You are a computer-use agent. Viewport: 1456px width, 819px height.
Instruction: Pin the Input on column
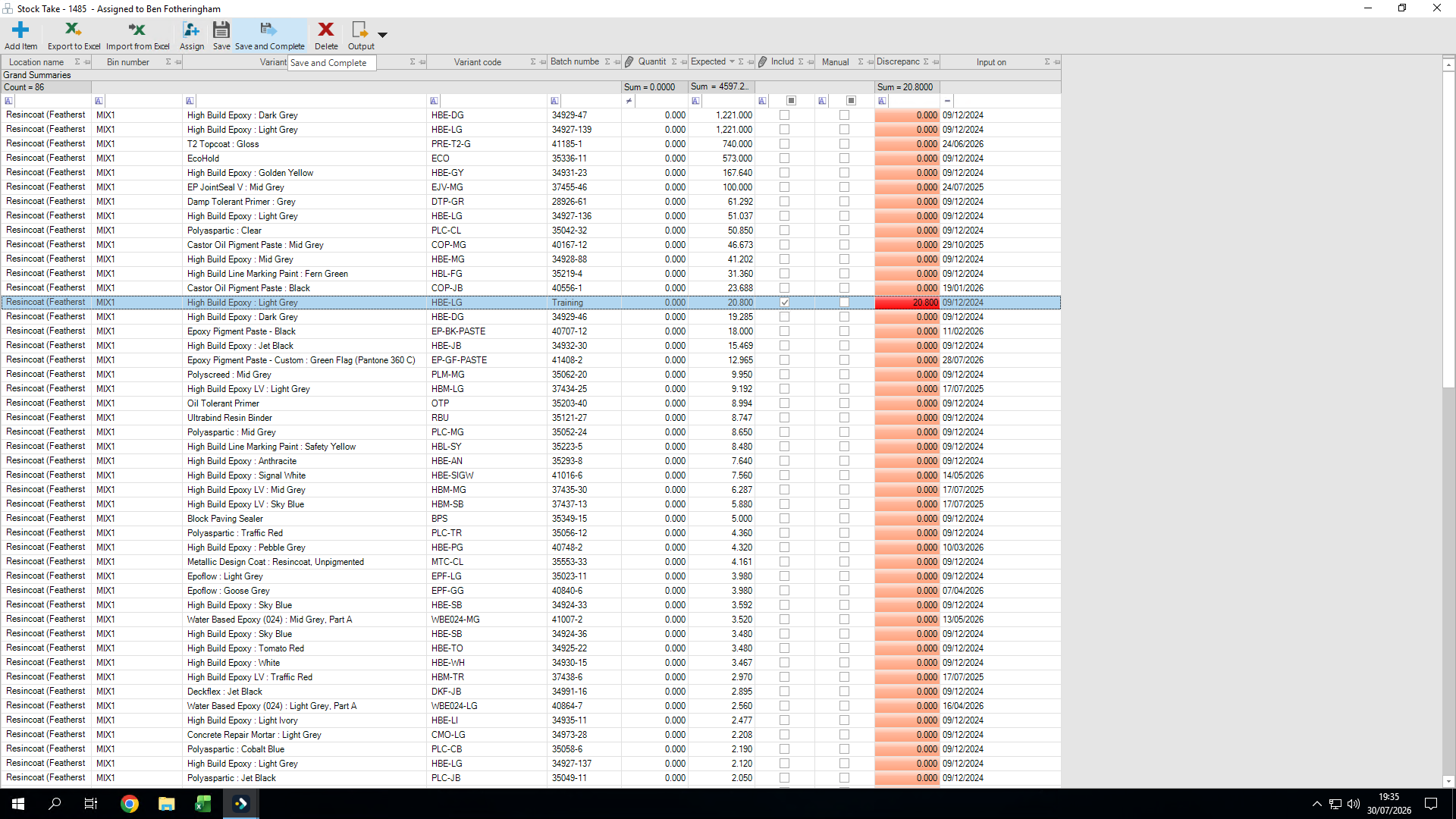coord(1057,62)
